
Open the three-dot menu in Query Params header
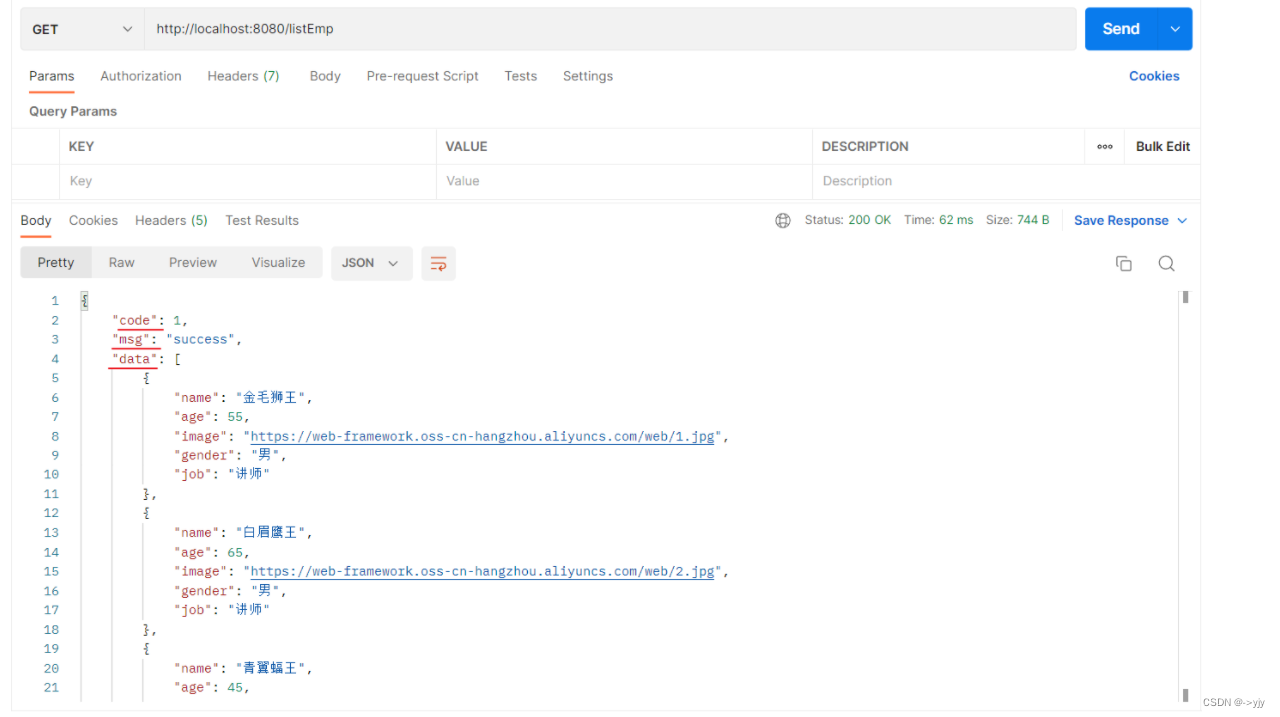tap(1104, 146)
